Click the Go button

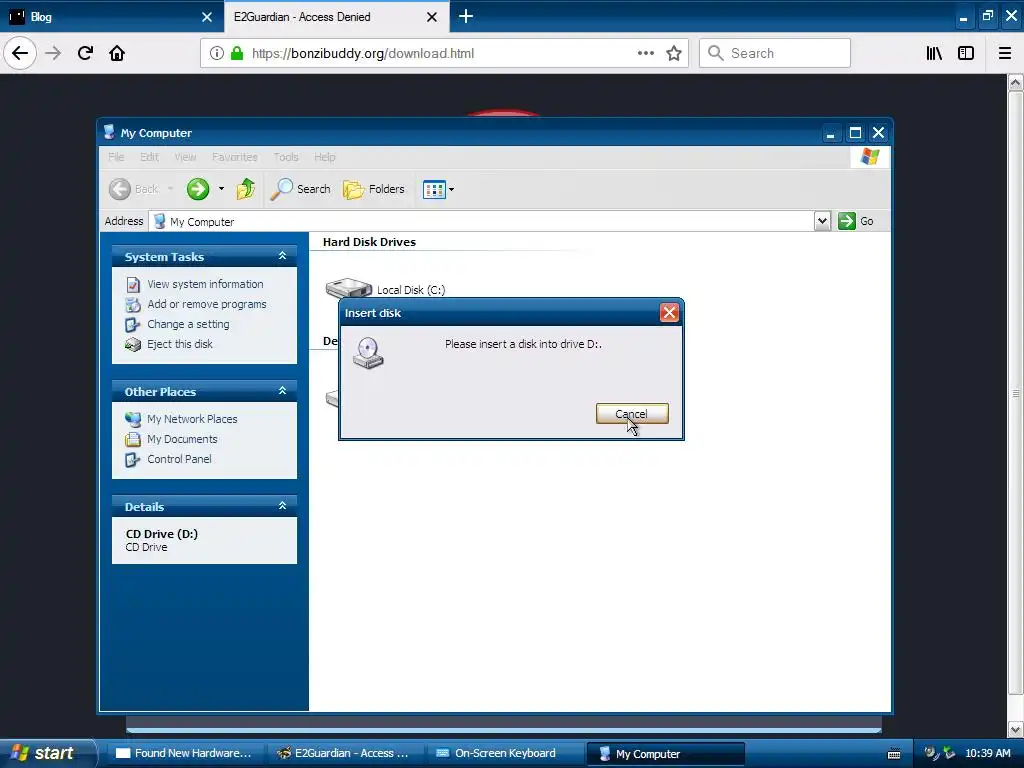click(x=856, y=221)
